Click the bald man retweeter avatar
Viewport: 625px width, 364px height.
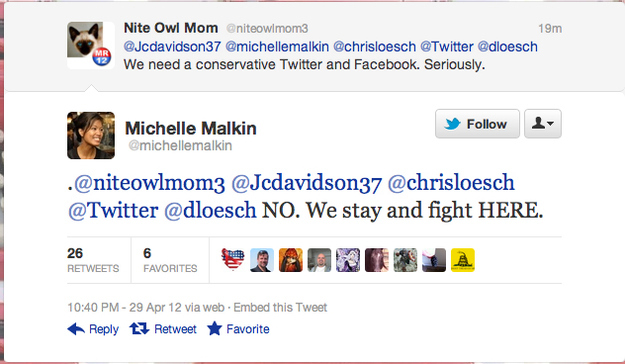click(x=319, y=260)
